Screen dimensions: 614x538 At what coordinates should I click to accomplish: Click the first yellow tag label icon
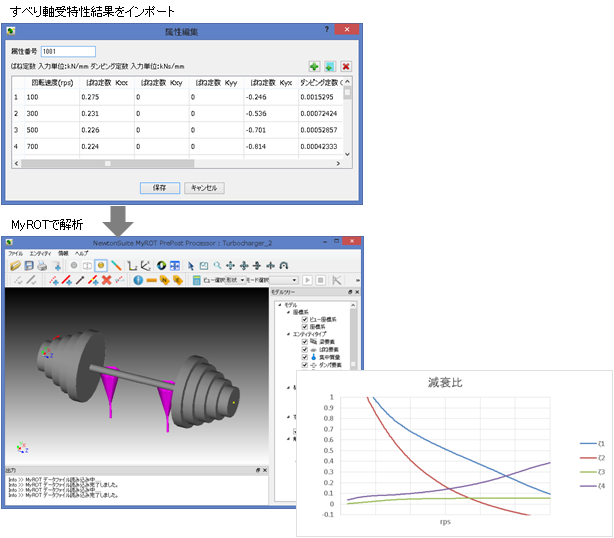164,280
